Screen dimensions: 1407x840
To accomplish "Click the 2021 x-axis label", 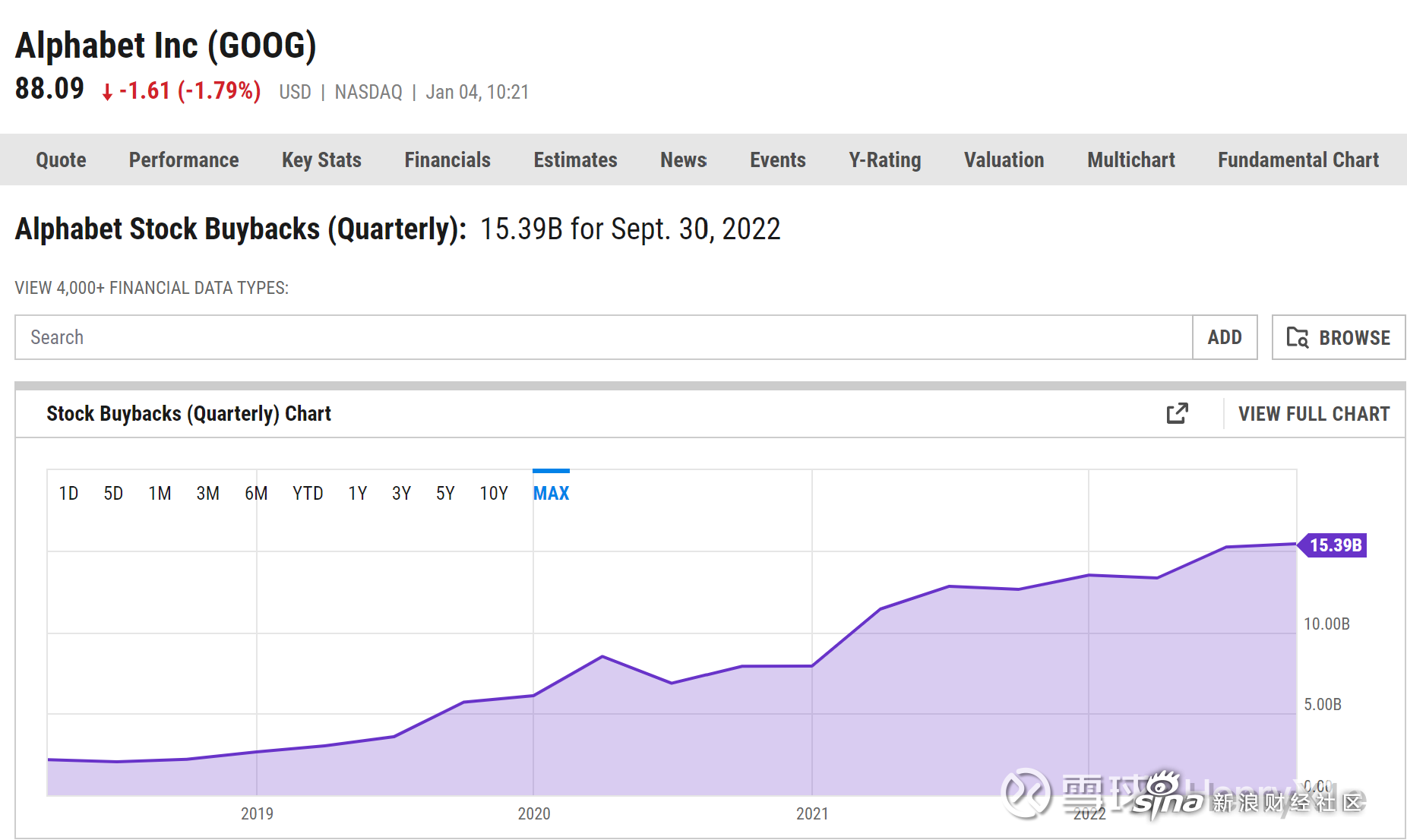I will pos(812,814).
